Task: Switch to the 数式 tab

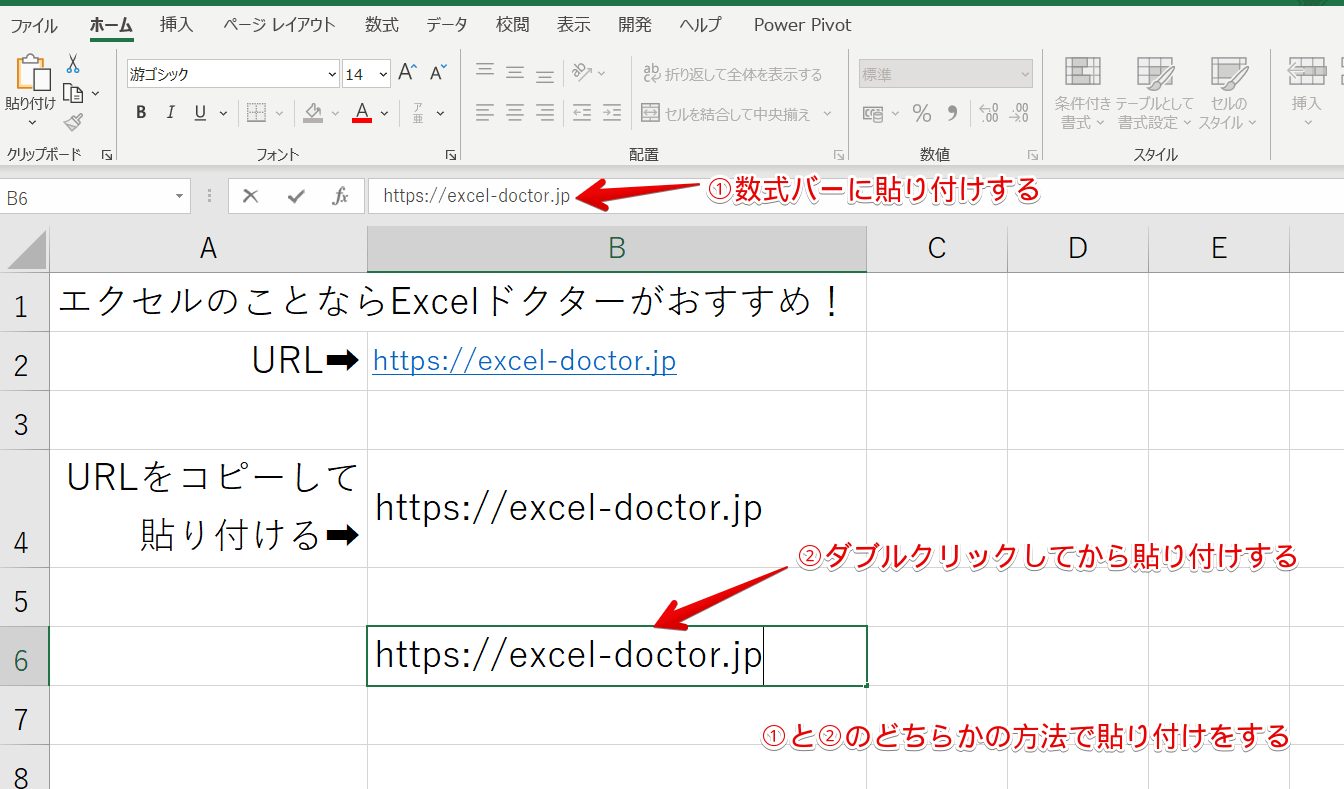Action: 382,25
